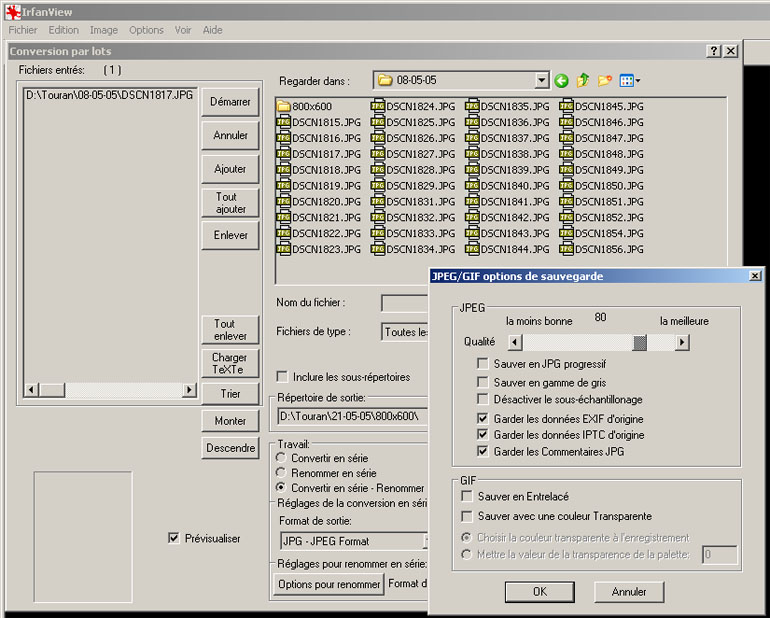Click the Nom du fichier input field
Viewport: 770px width, 618px height.
click(405, 303)
